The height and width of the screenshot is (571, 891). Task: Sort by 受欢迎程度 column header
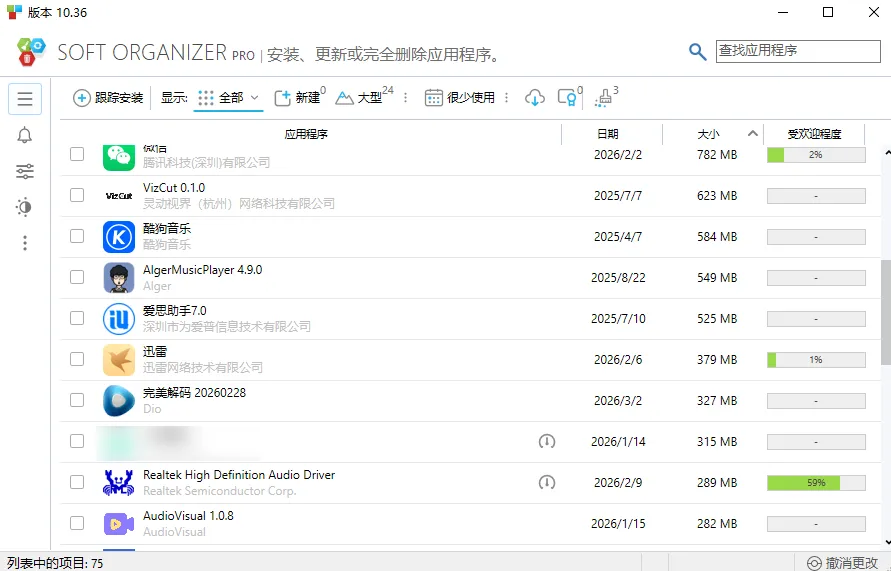(x=814, y=134)
